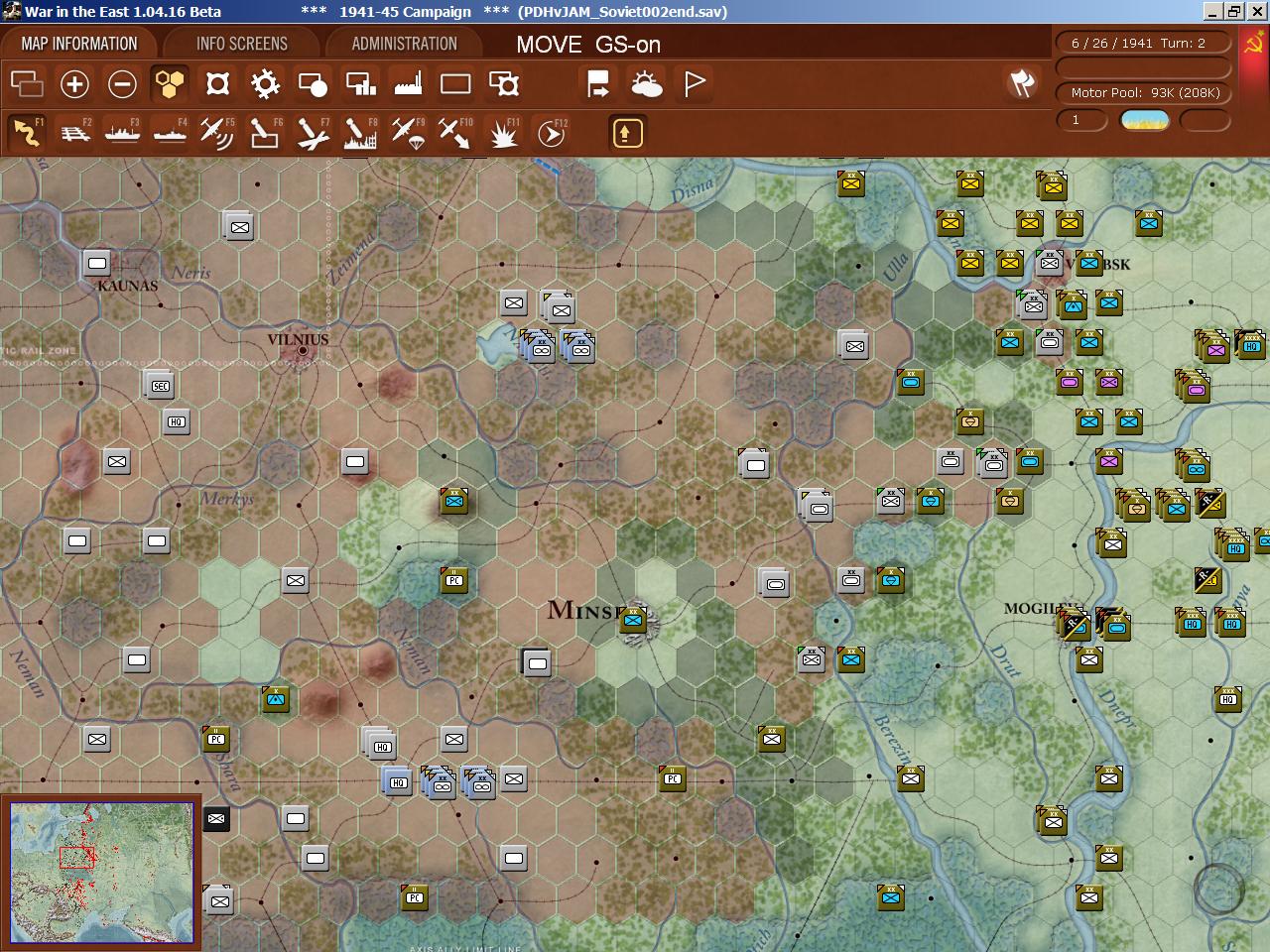Click the War in the East title icon
The height and width of the screenshot is (952, 1270).
(x=11, y=11)
